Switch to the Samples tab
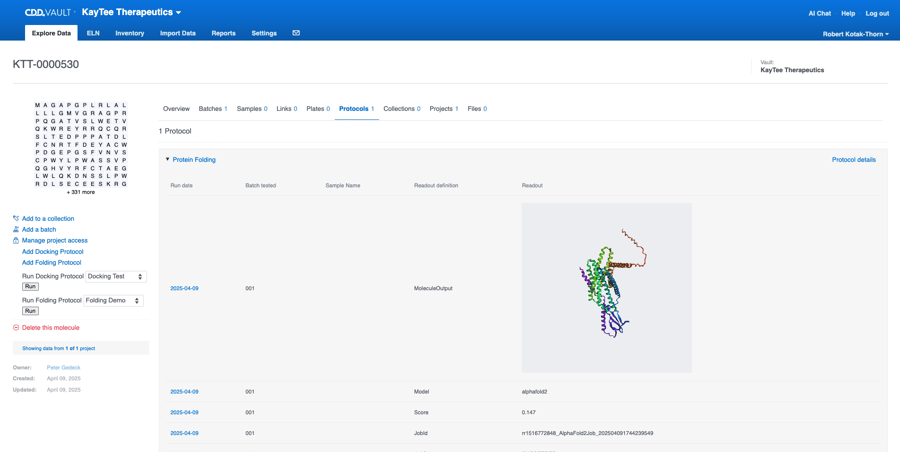 [252, 109]
